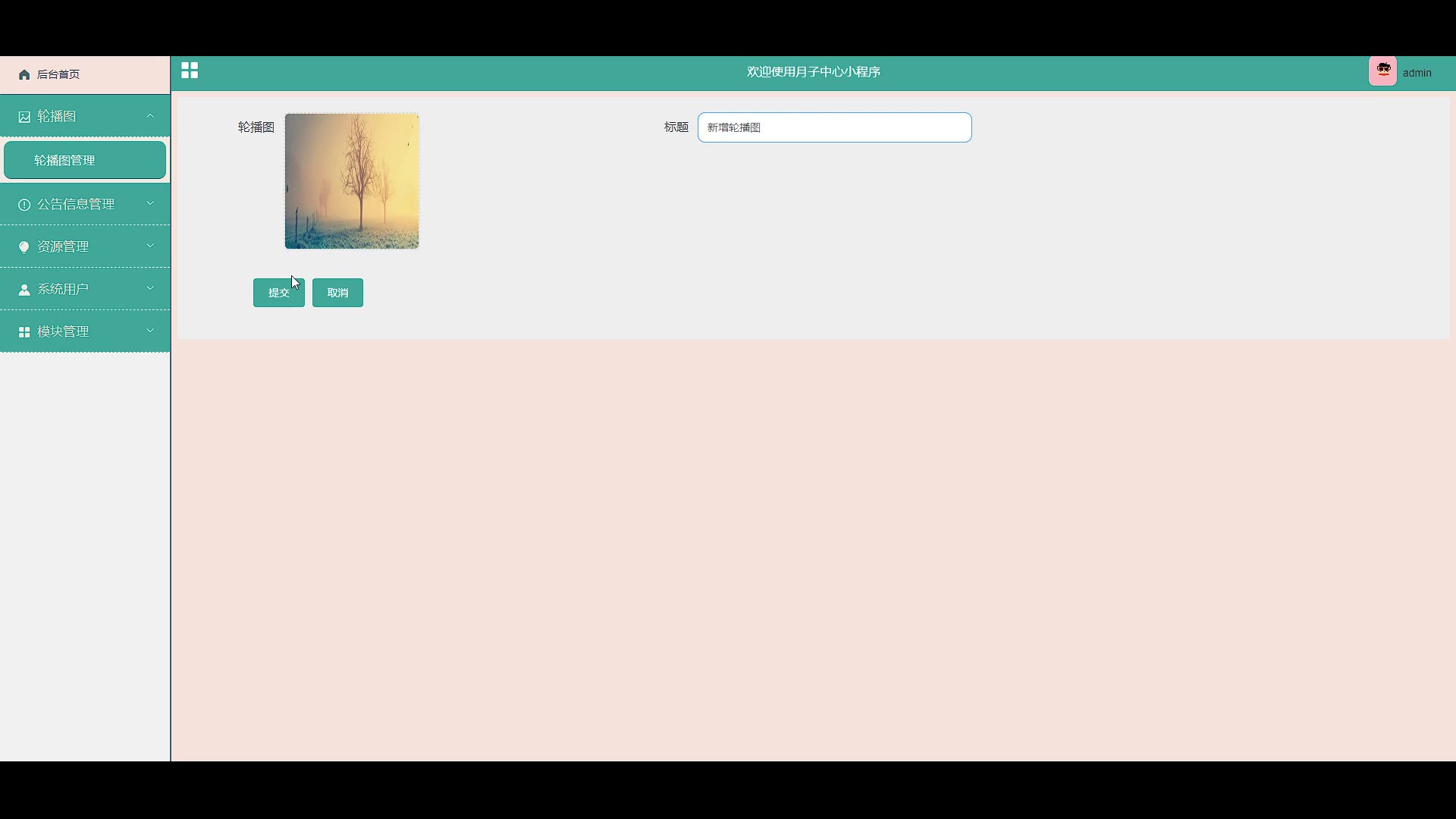The image size is (1456, 819).
Task: Click the 标题 form label
Action: point(676,127)
